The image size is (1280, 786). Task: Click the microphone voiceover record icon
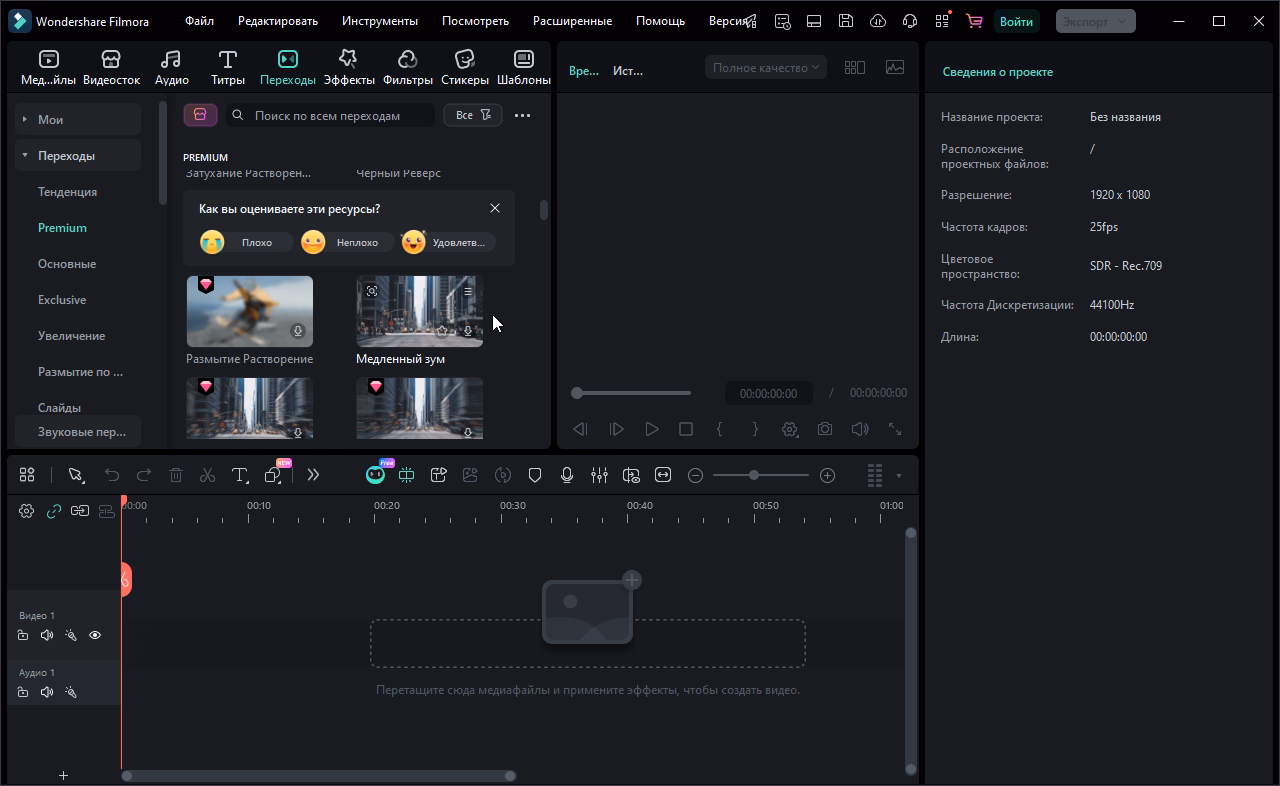[x=567, y=475]
